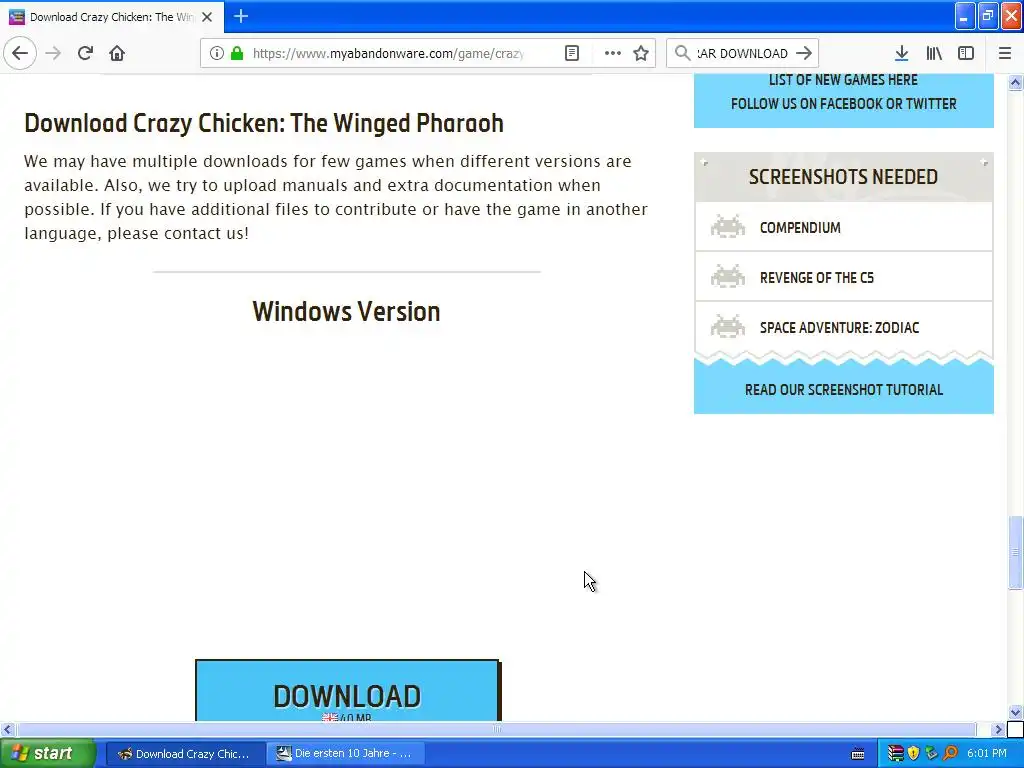Show site information icon in address bar

coord(217,53)
